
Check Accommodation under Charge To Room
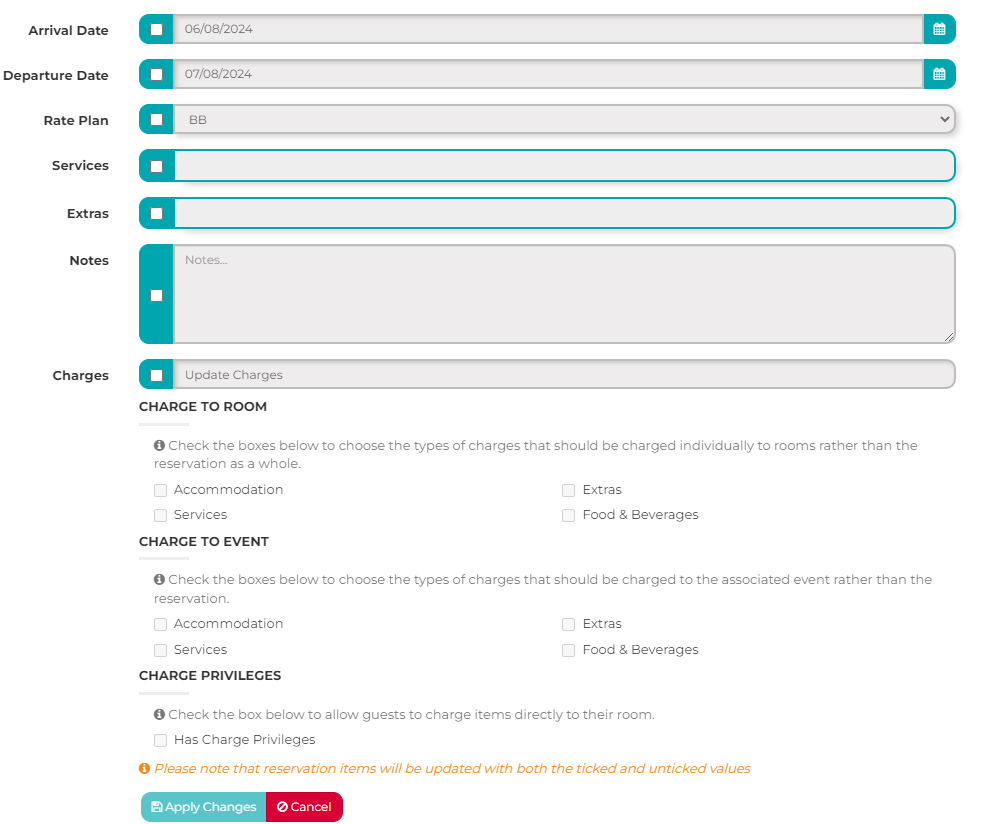click(x=160, y=490)
